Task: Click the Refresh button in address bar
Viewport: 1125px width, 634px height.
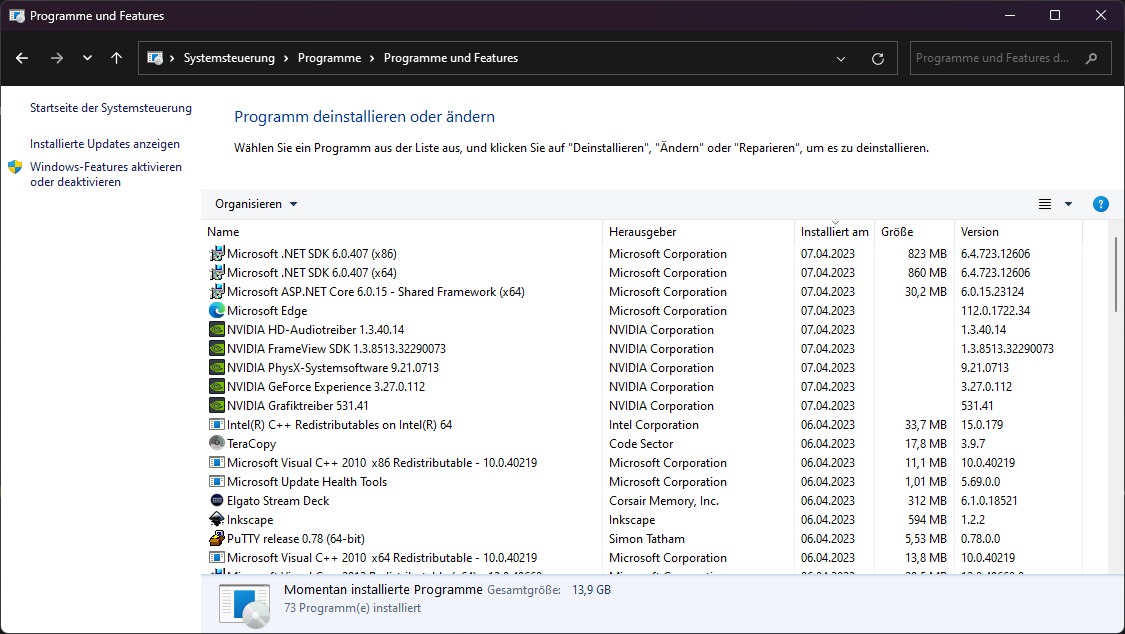Action: (x=877, y=59)
